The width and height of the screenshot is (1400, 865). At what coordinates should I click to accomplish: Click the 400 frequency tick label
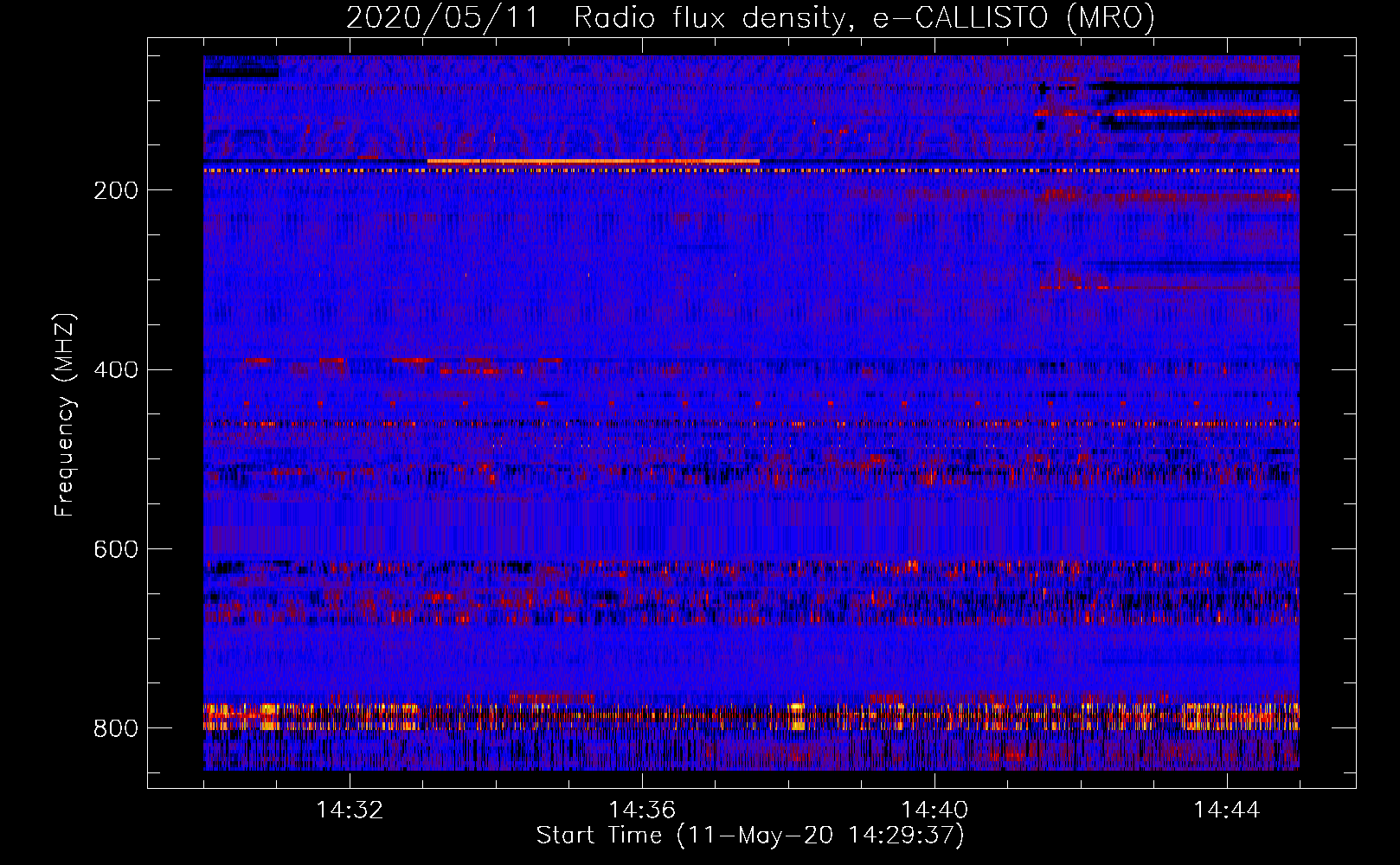(116, 370)
